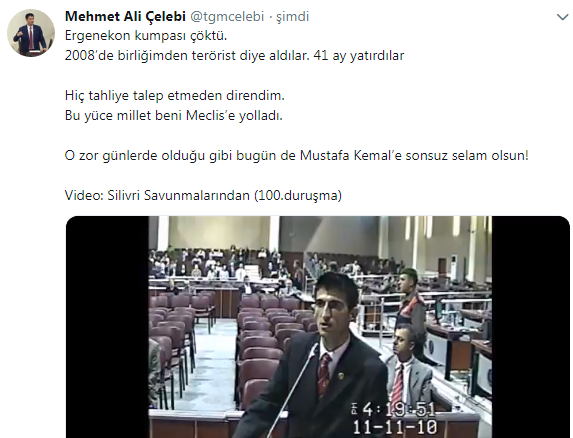Click the 11-11-10 date stamp on video
The height and width of the screenshot is (438, 573).
click(395, 426)
